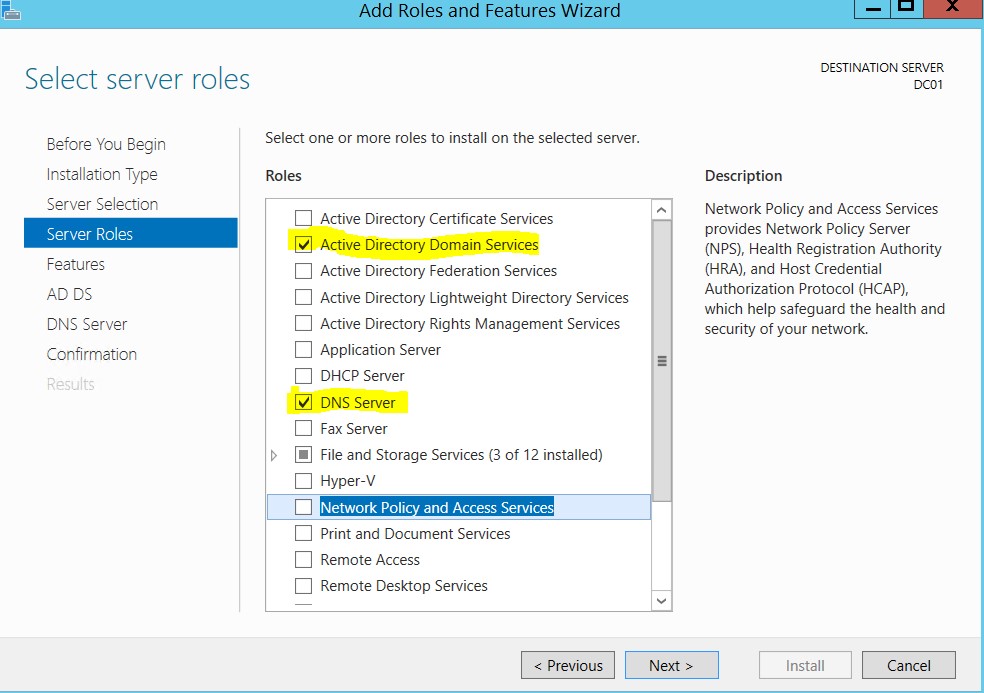The image size is (984, 693).
Task: Select the DHCP Server label text
Action: coord(362,376)
